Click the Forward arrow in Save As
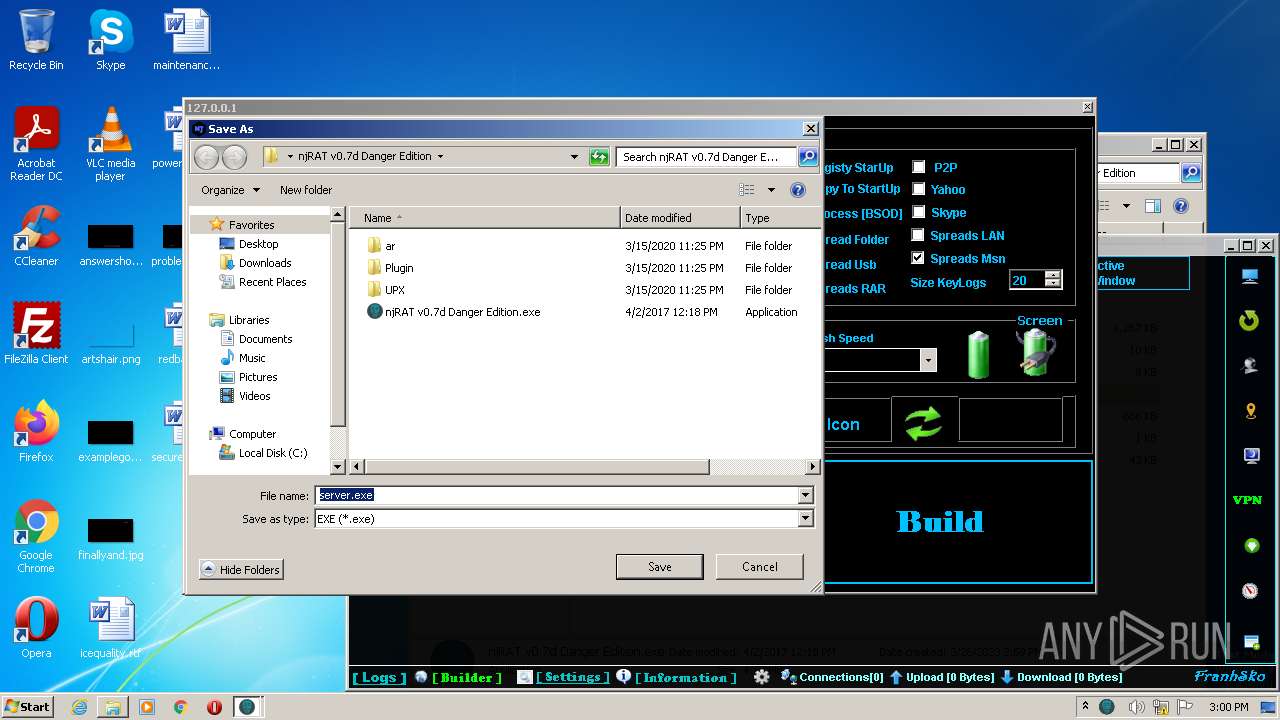This screenshot has height=720, width=1280. 234,157
